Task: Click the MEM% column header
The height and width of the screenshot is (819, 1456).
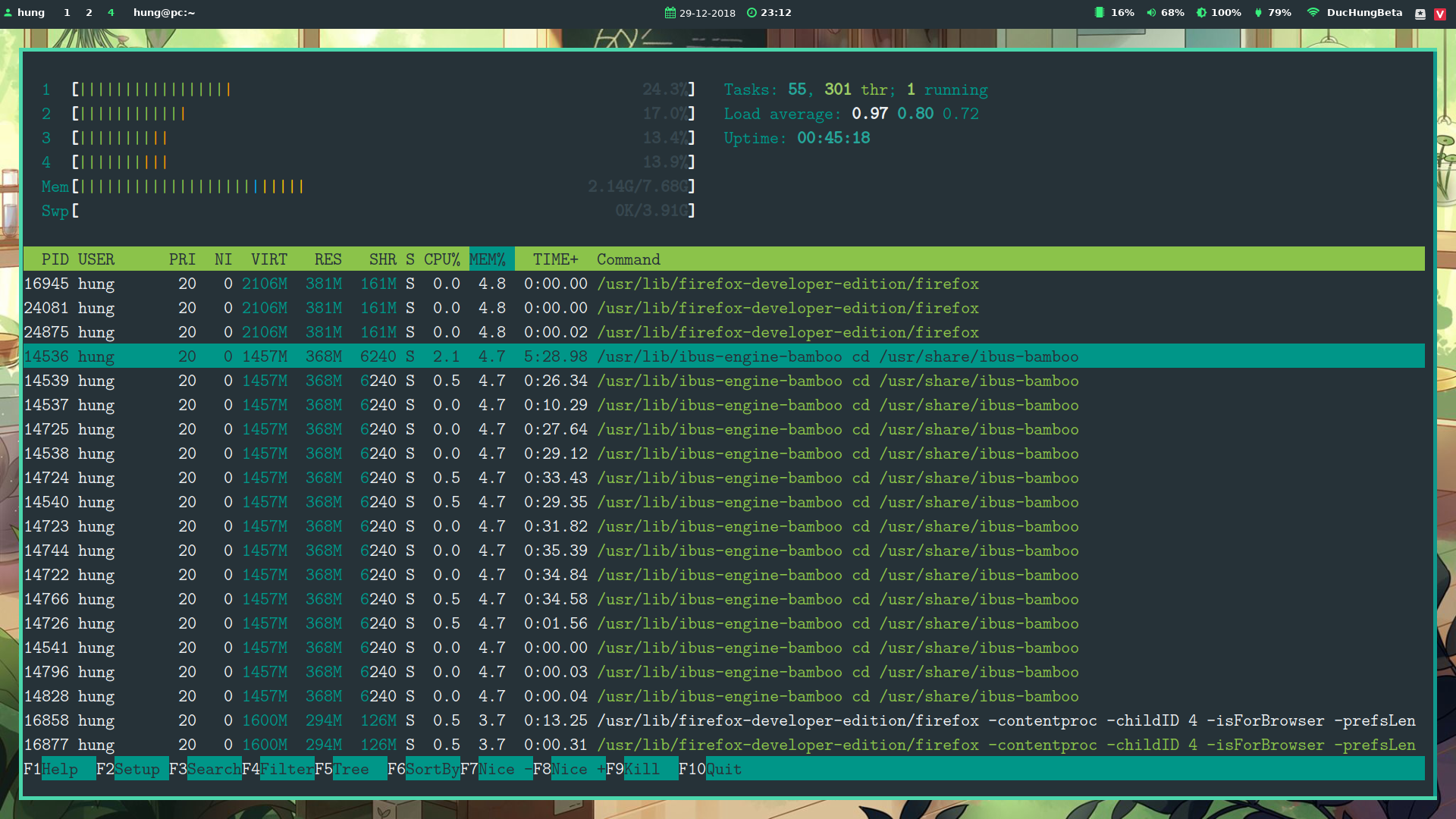Action: click(x=488, y=259)
